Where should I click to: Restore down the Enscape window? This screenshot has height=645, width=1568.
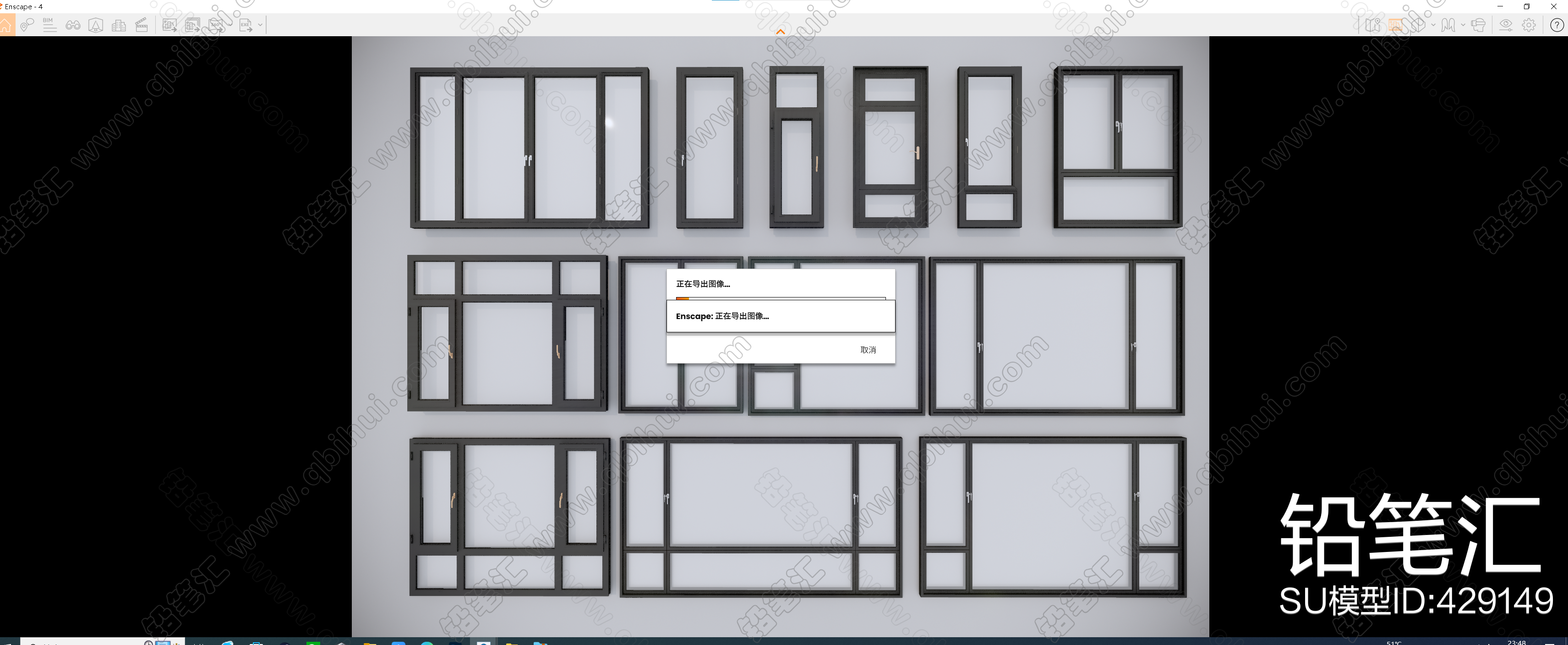point(1527,6)
